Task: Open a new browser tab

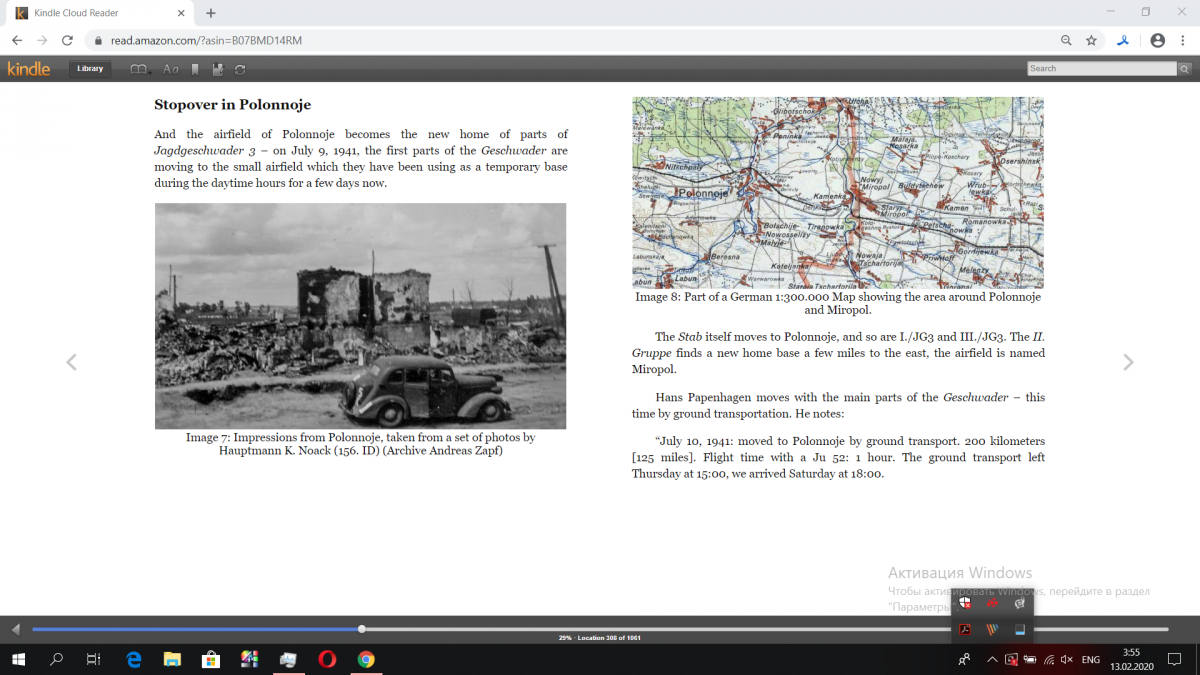Action: tap(211, 13)
